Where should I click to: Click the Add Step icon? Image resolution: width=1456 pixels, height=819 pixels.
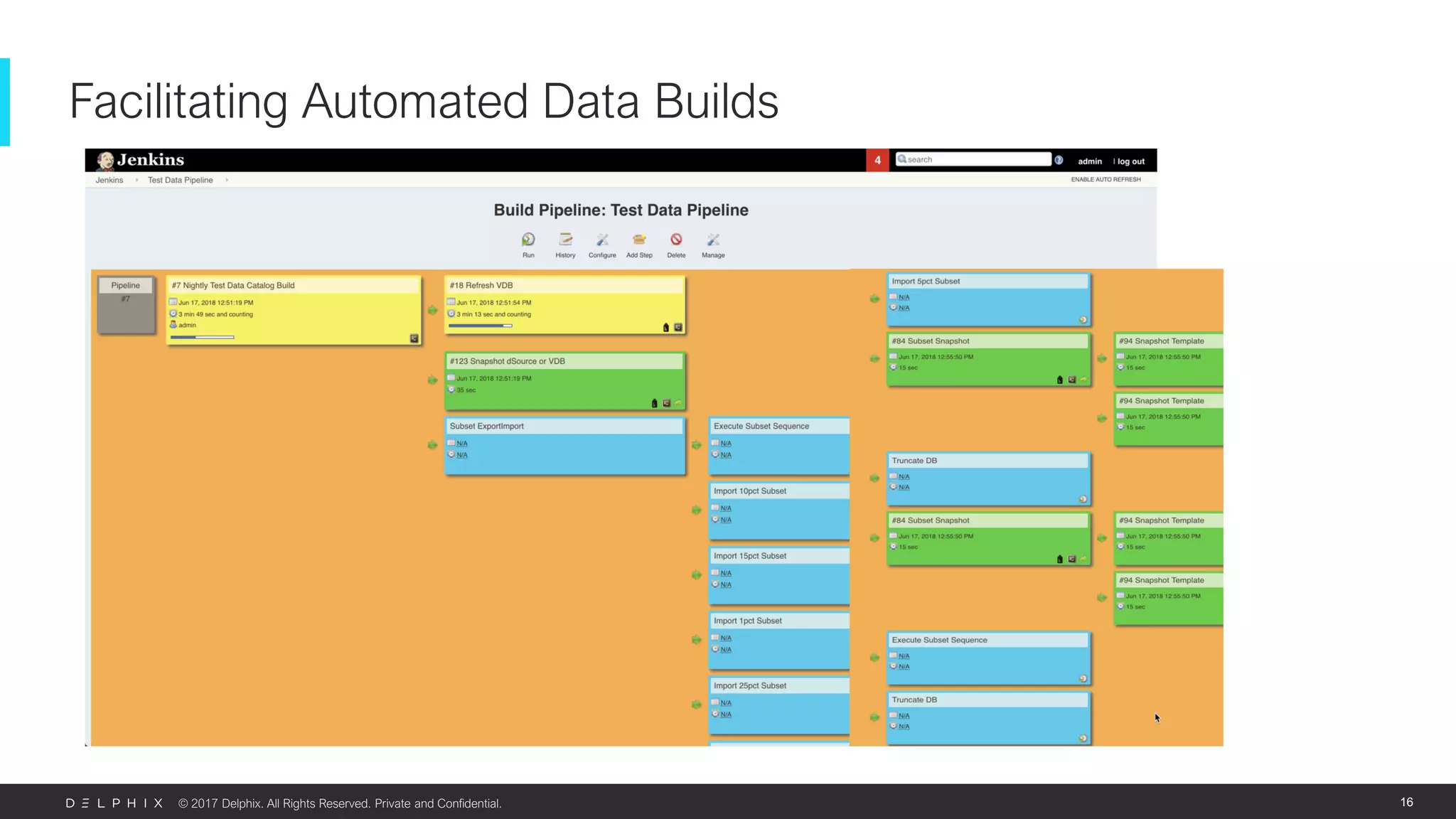tap(639, 240)
